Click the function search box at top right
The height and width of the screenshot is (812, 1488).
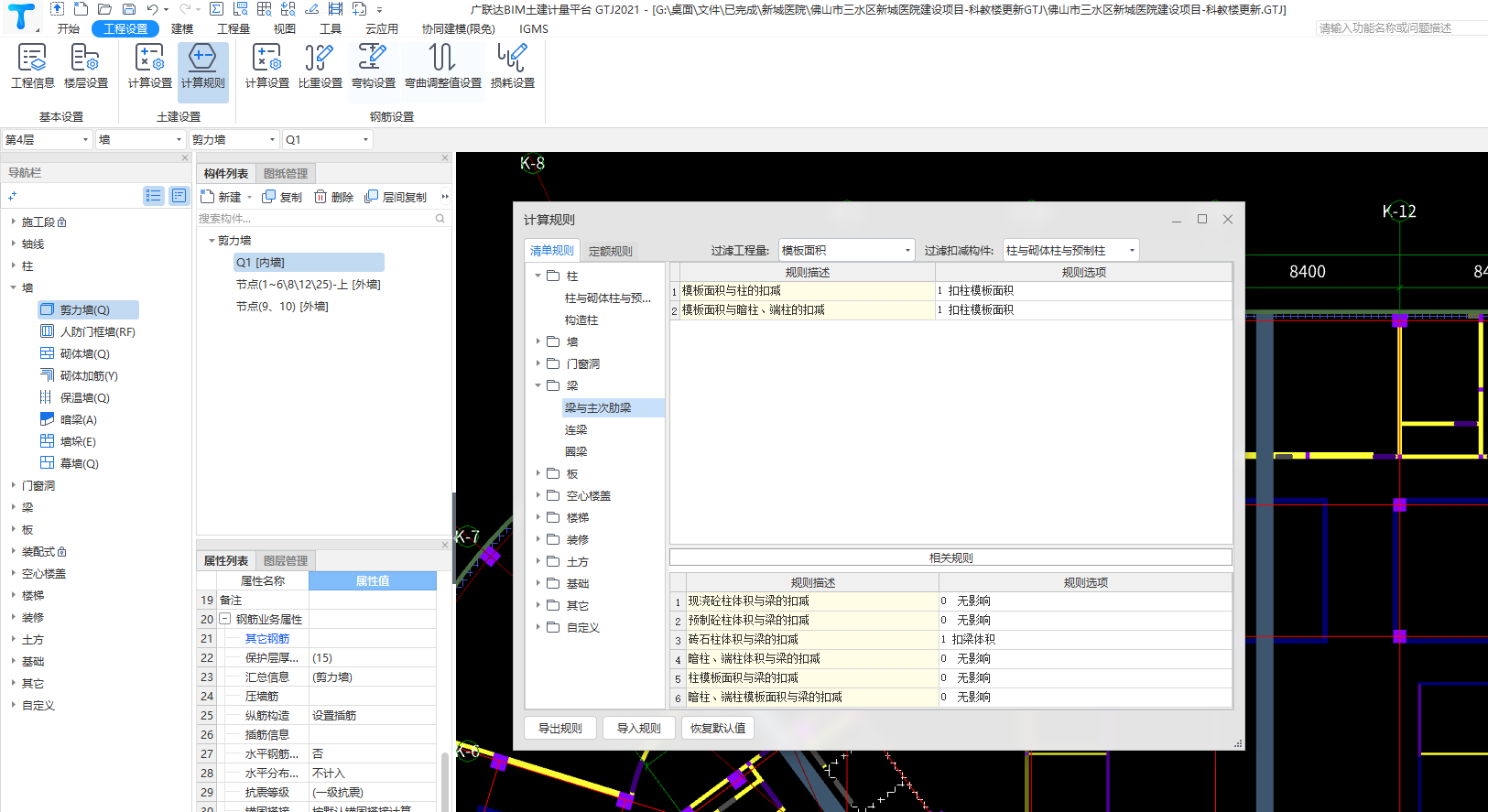pos(1401,28)
